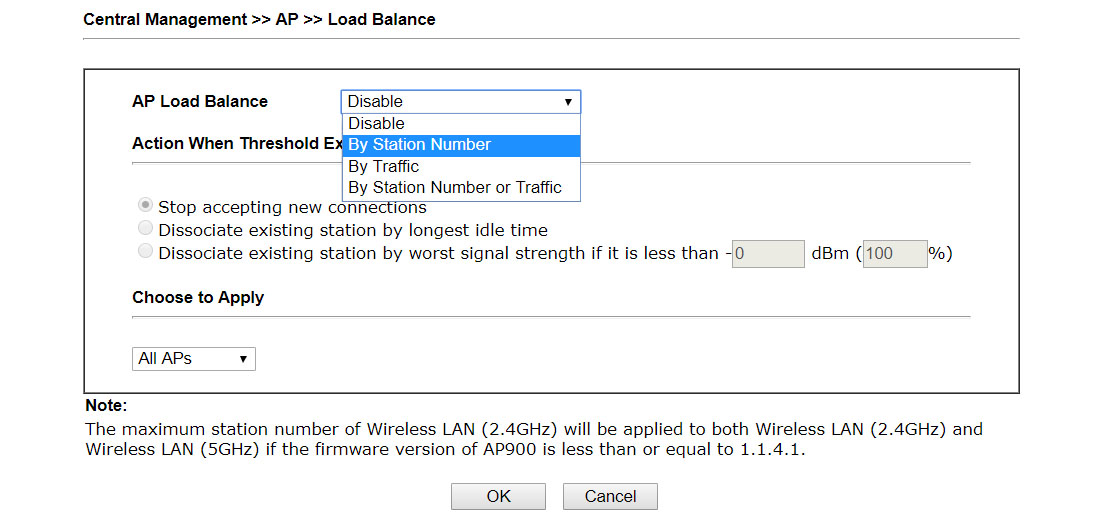This screenshot has height=527, width=1104.
Task: Select By Station Number from the list
Action: click(x=460, y=145)
